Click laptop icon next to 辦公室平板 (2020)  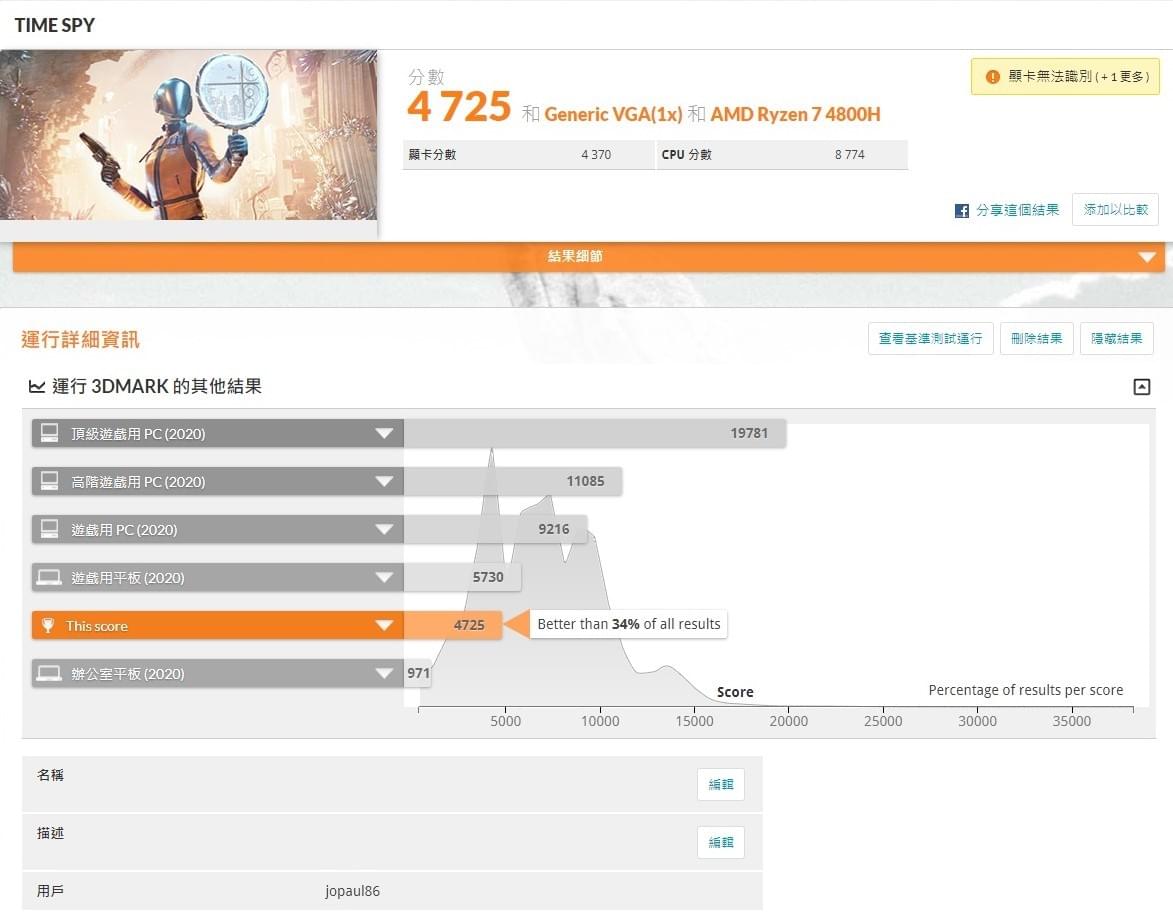(x=49, y=673)
